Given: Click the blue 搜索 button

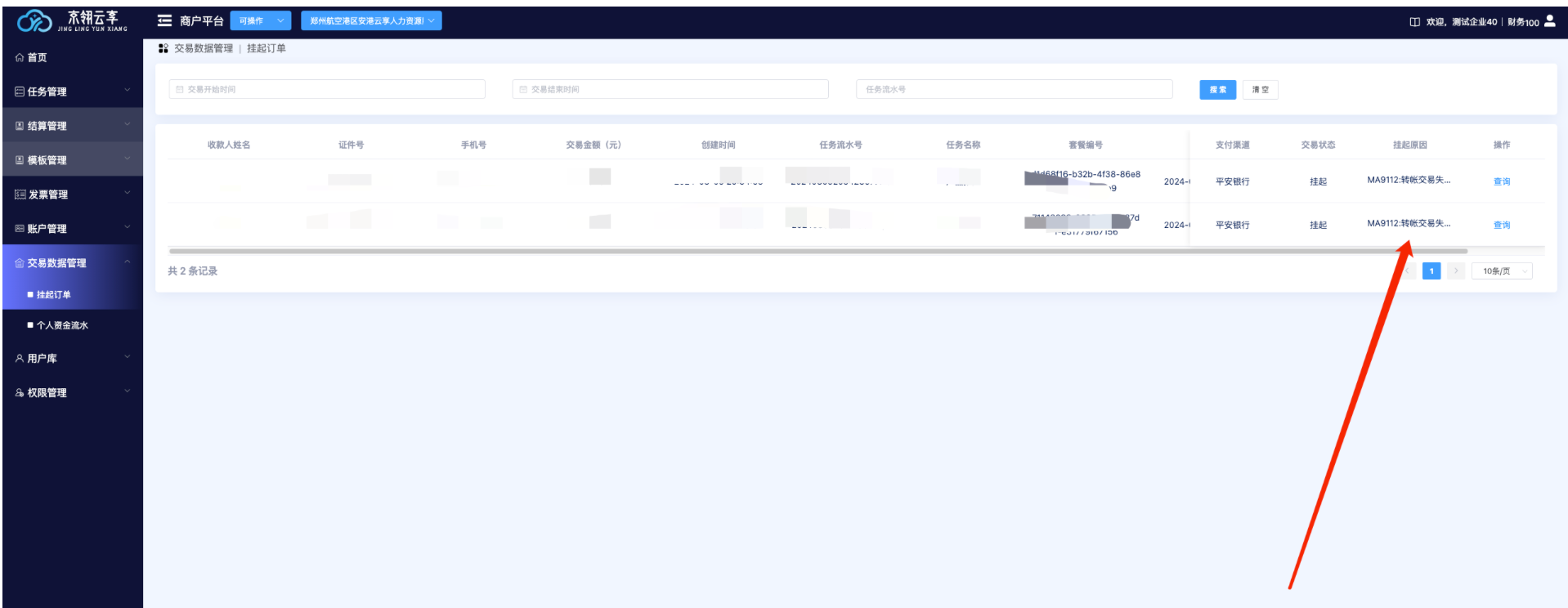Looking at the screenshot, I should click(x=1217, y=90).
